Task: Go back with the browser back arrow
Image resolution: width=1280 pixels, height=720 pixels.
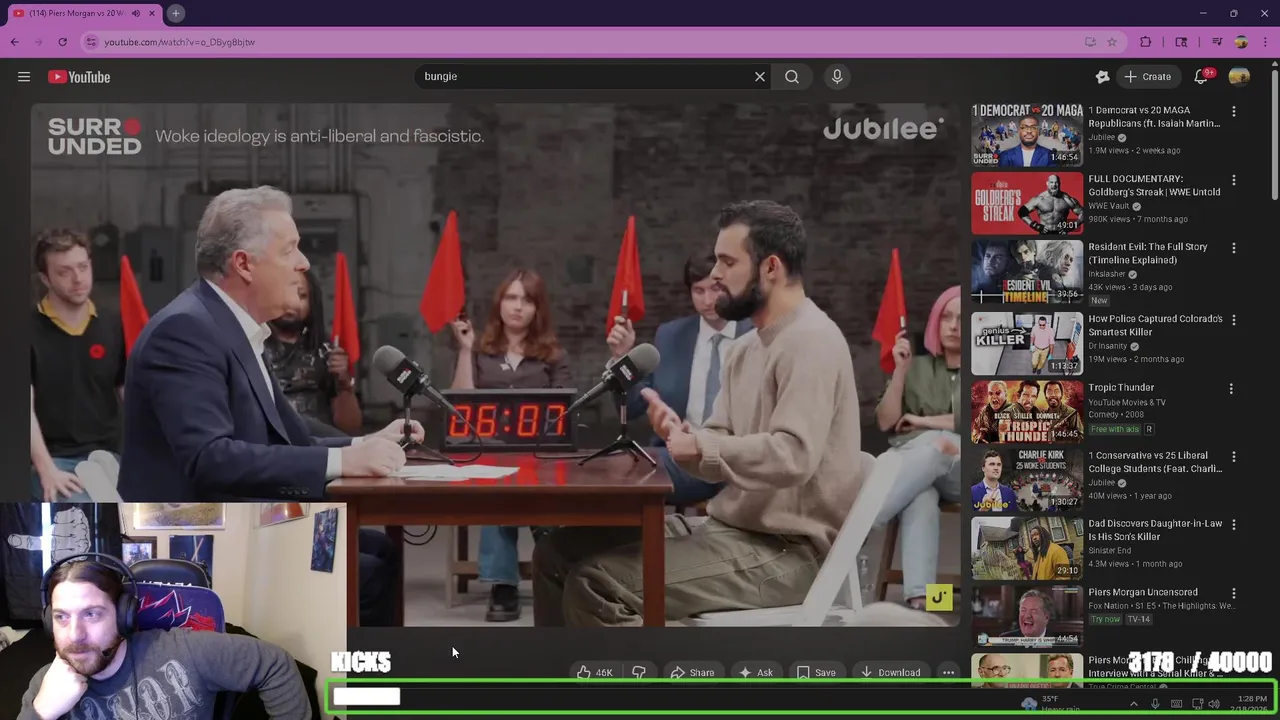Action: pyautogui.click(x=14, y=42)
